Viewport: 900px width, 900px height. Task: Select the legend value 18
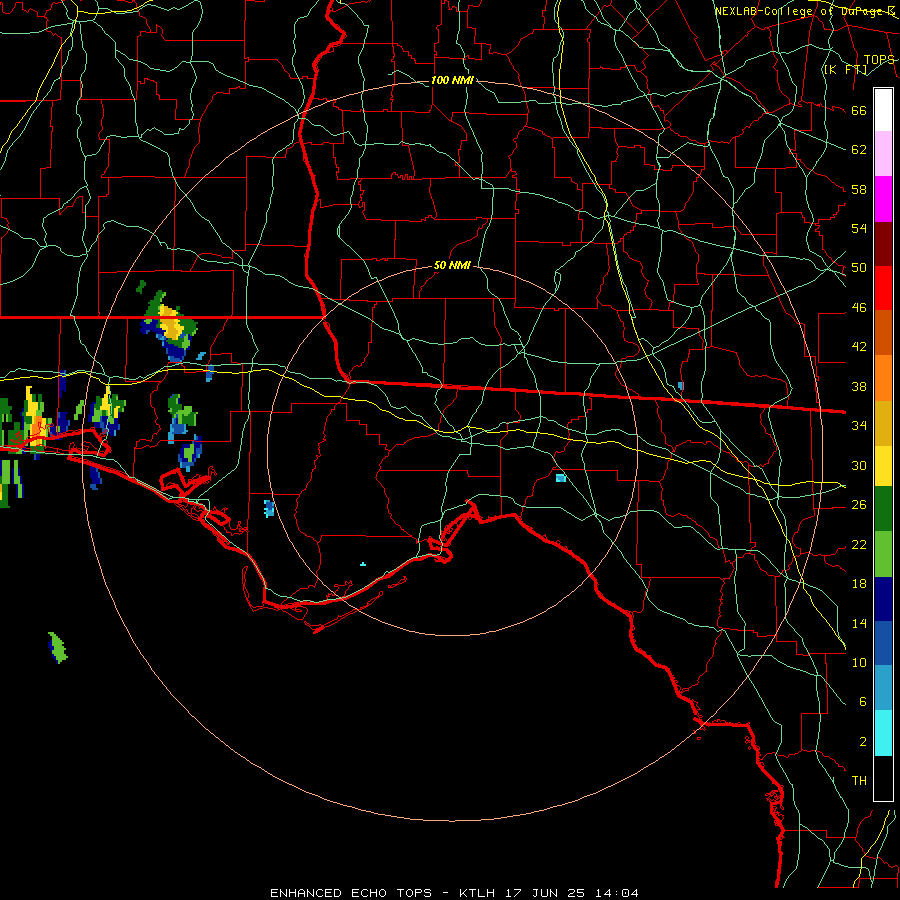tap(859, 584)
